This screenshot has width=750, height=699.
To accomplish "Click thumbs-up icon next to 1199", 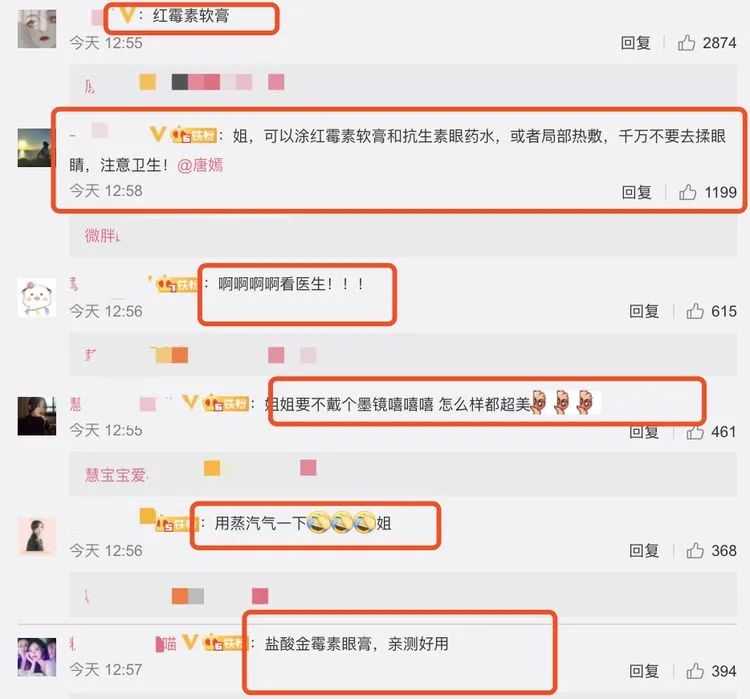I will click(x=687, y=192).
